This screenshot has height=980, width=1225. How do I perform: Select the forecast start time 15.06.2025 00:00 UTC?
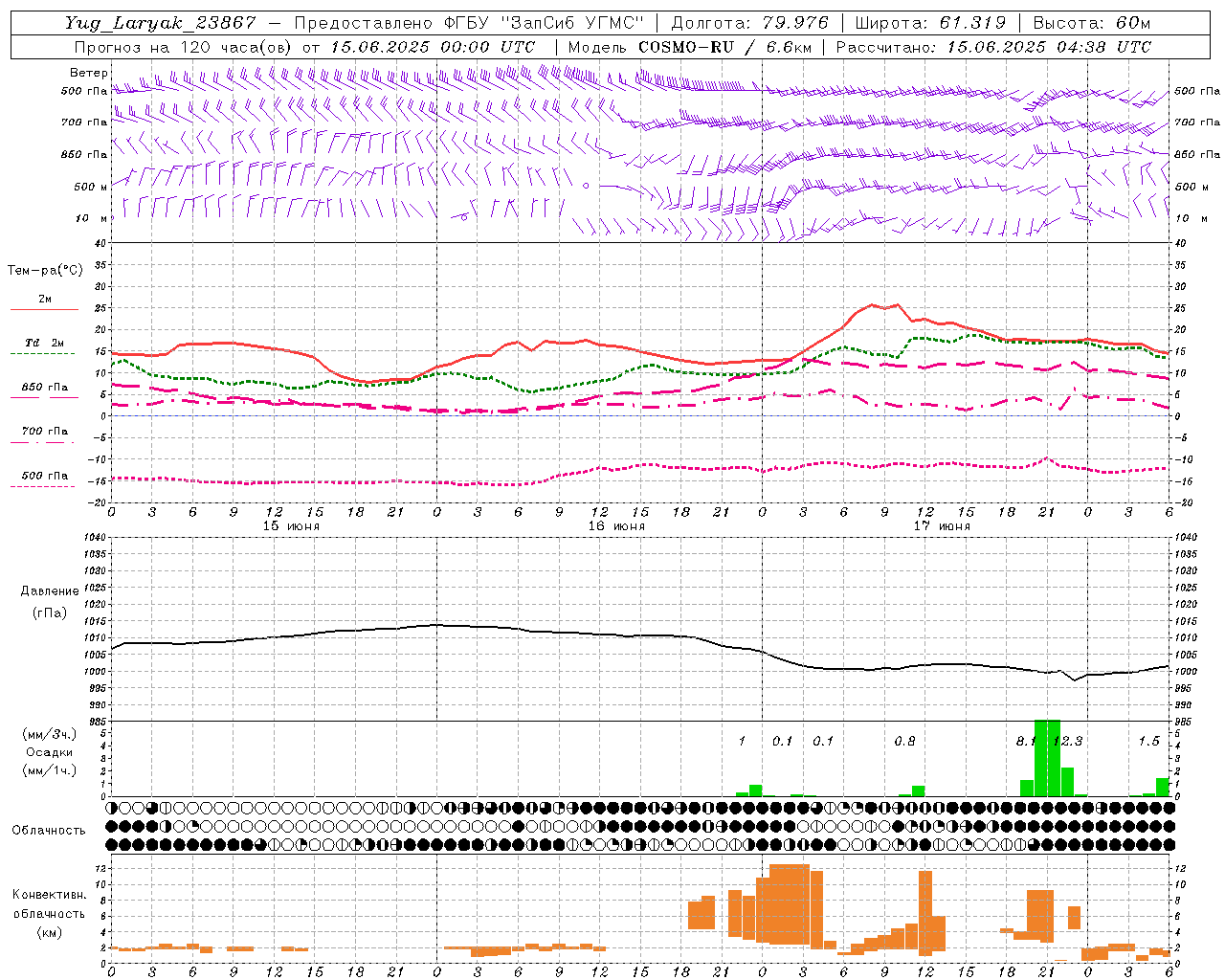coord(433,47)
